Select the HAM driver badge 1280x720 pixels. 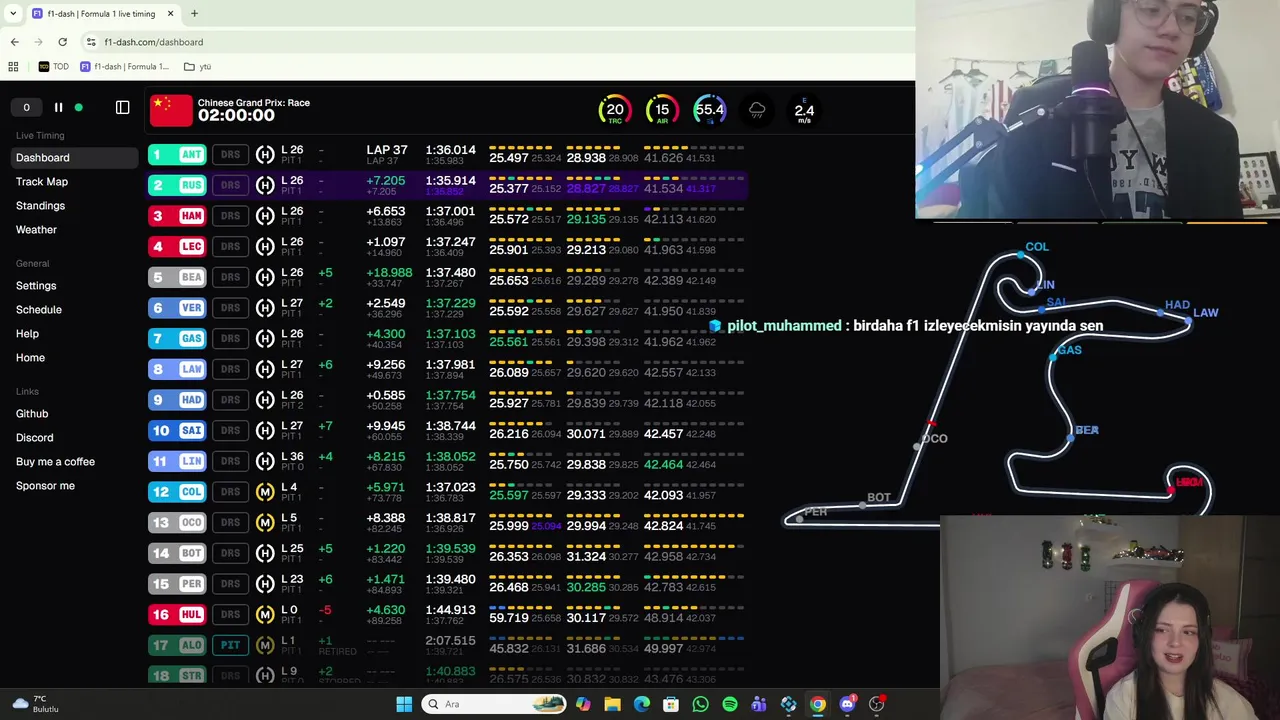click(178, 215)
